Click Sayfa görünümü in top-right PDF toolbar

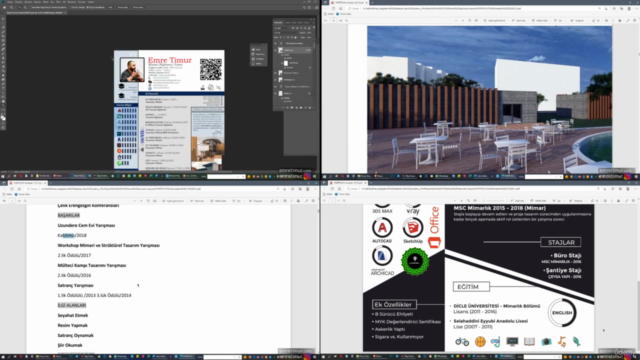point(494,20)
